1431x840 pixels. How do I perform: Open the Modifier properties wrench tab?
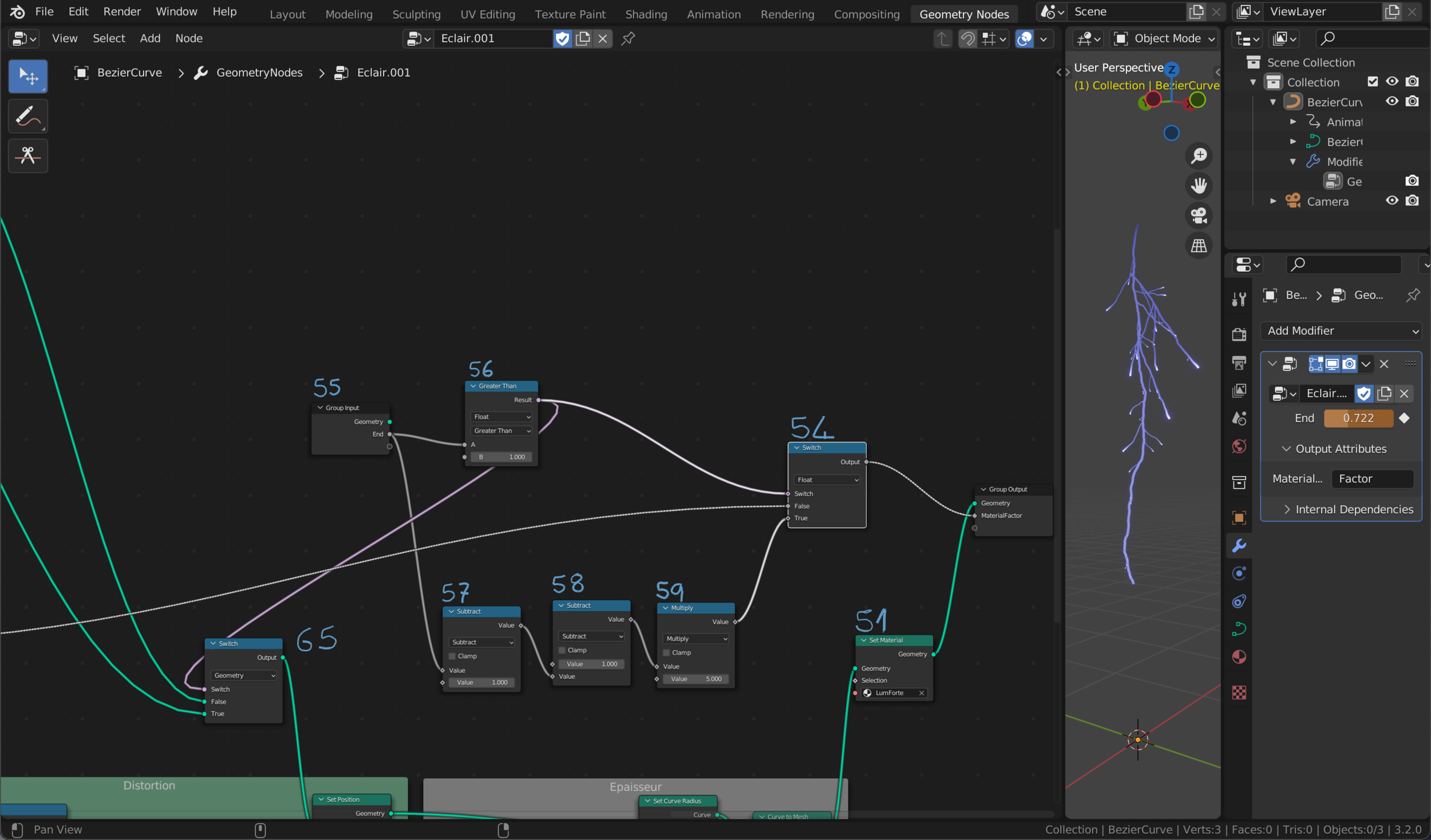pyautogui.click(x=1239, y=545)
